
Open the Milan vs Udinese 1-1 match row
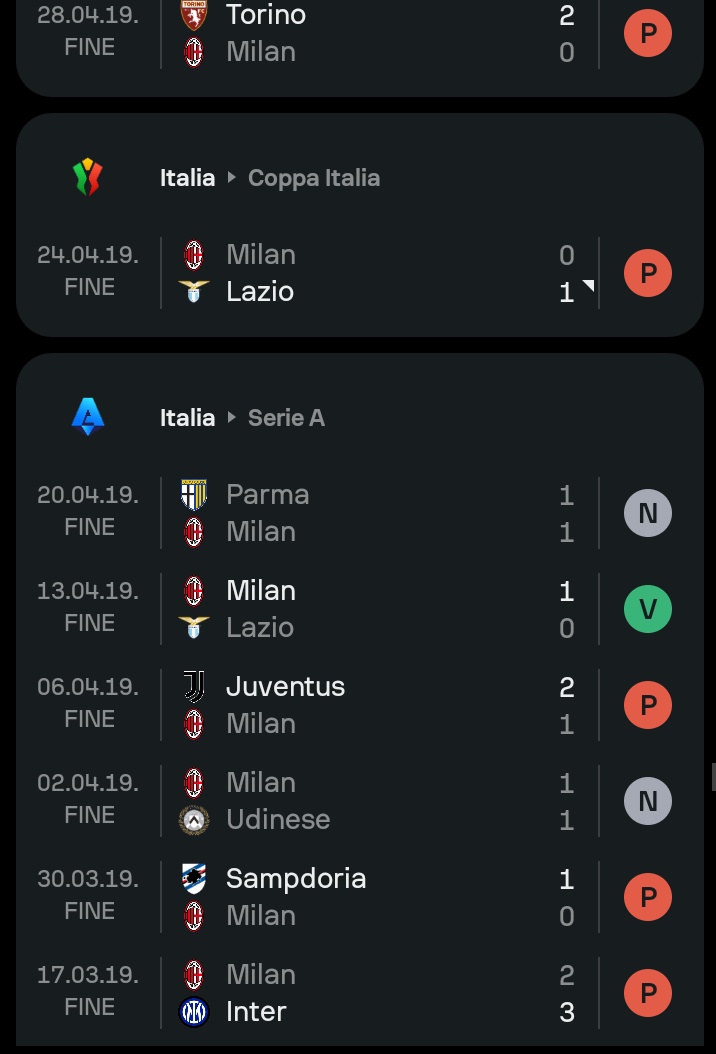click(x=360, y=801)
